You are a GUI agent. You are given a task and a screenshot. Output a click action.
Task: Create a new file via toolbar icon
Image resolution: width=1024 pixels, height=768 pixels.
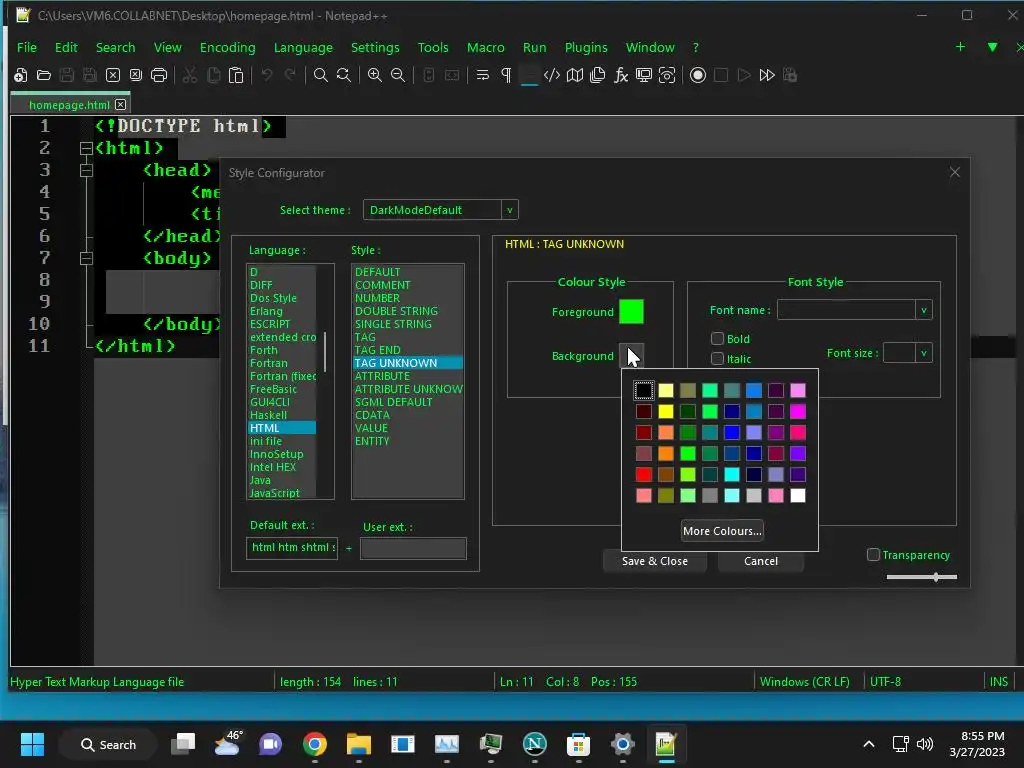pos(21,75)
